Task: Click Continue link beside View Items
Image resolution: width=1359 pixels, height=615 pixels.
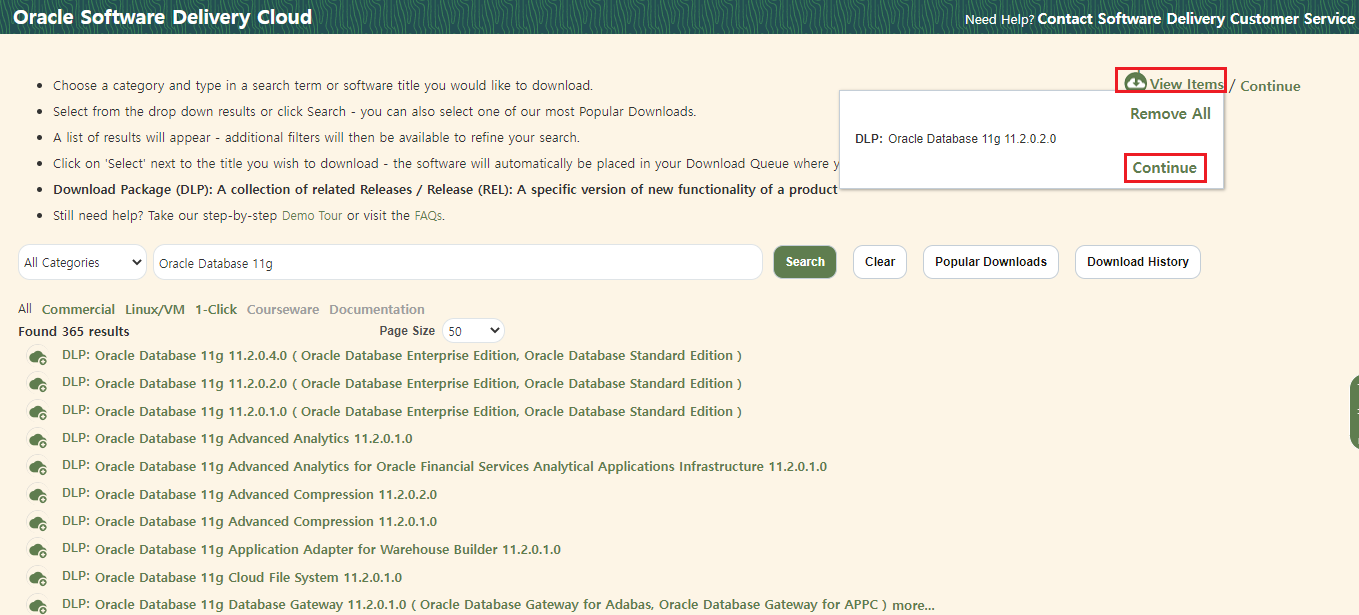Action: coord(1270,86)
